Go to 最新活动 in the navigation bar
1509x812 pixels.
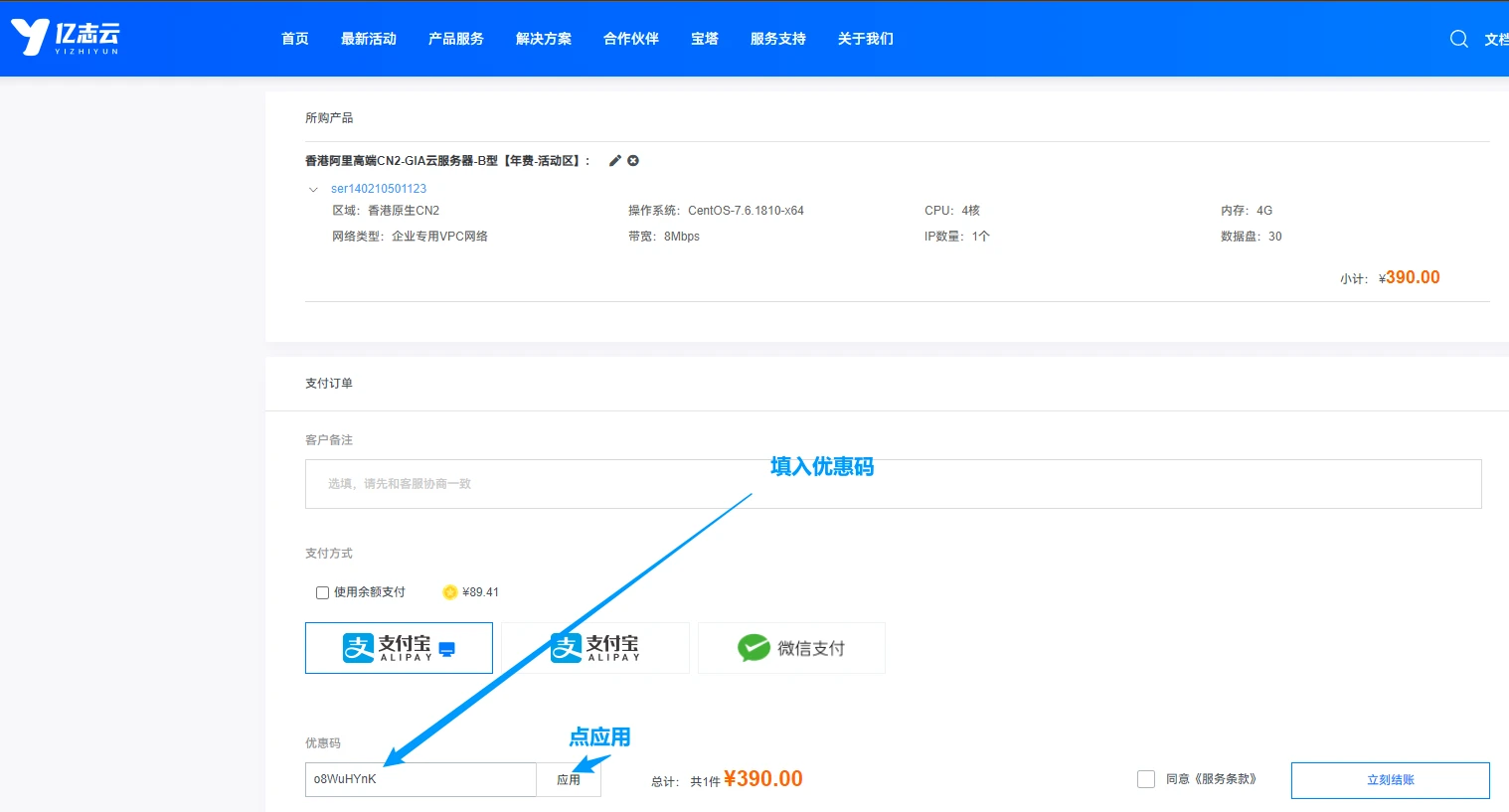(x=368, y=39)
